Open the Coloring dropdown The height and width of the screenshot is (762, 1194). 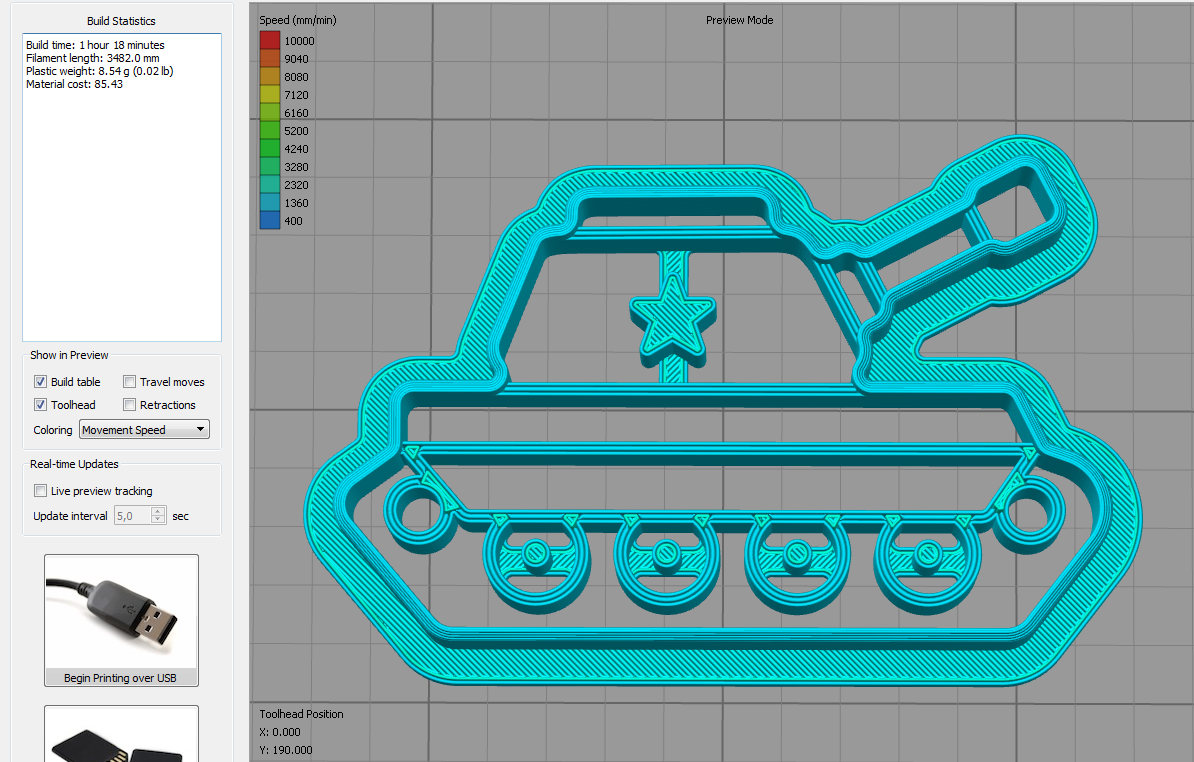pos(200,429)
